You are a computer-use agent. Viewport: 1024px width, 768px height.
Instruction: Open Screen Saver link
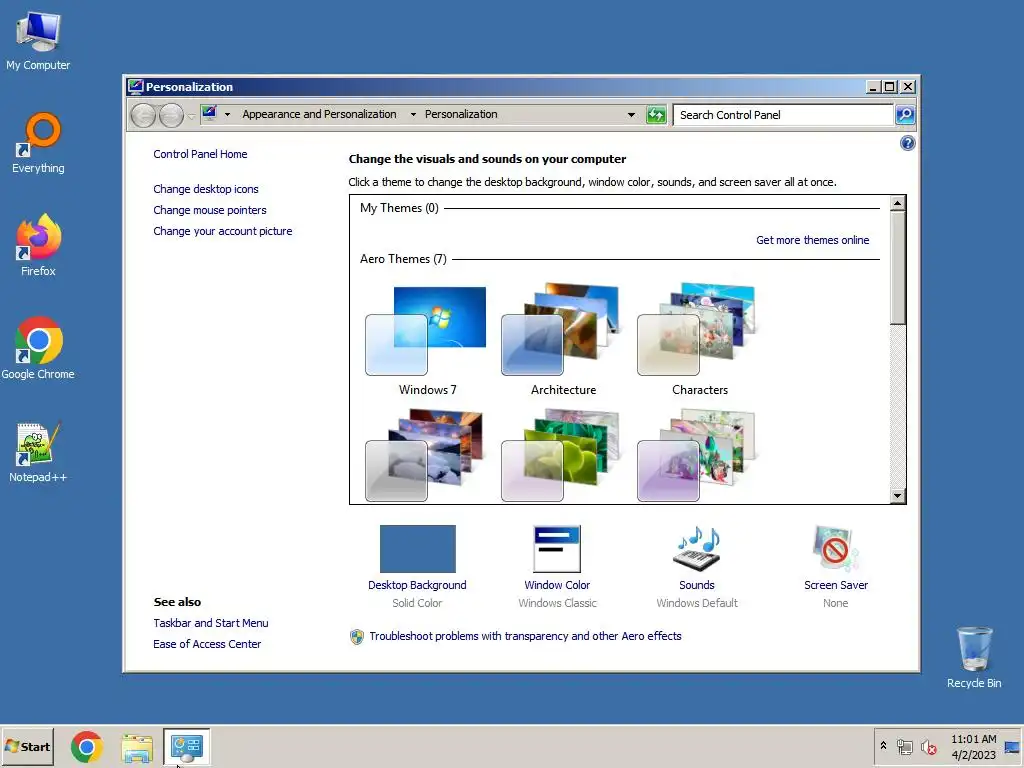click(836, 585)
